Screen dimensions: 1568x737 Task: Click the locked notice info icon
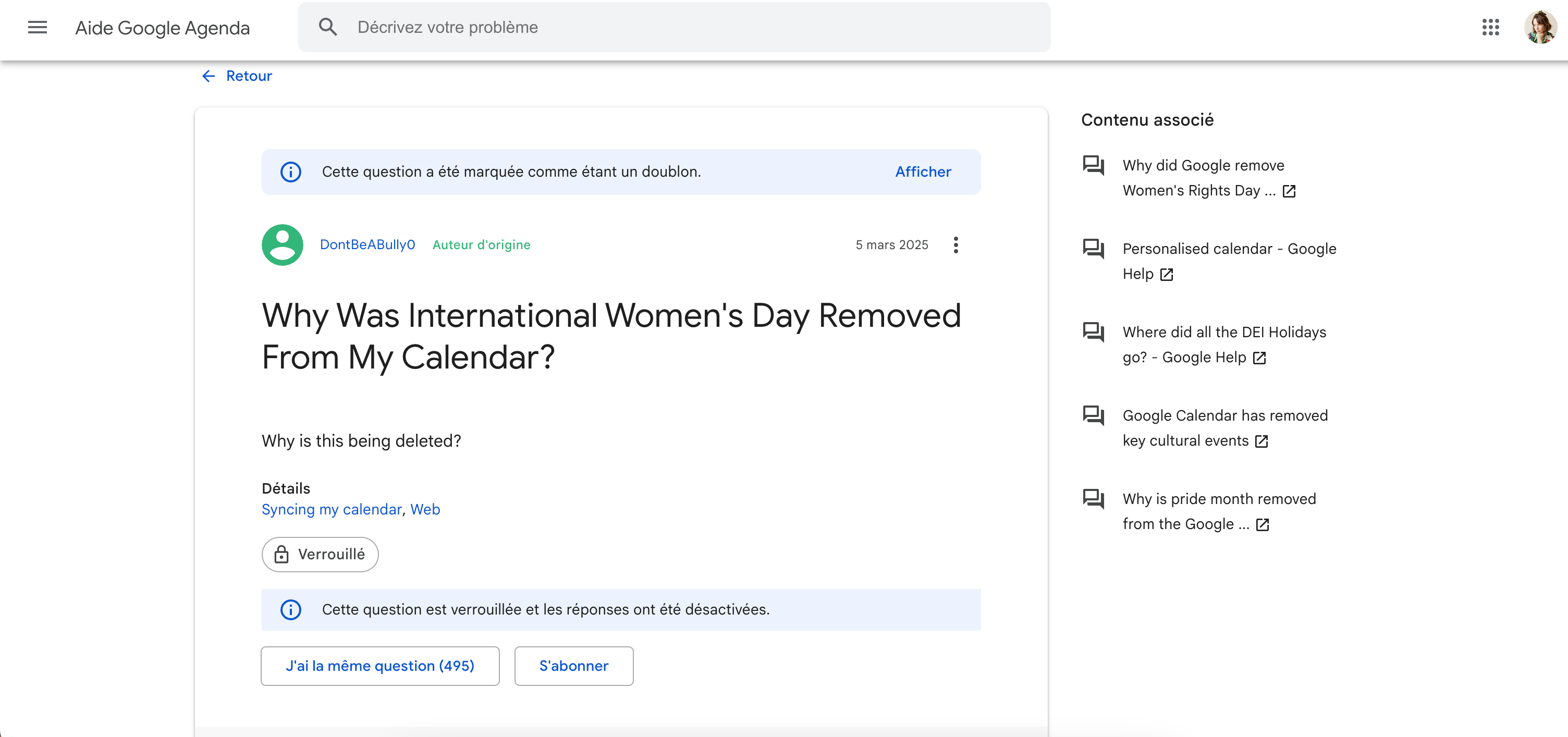click(x=291, y=610)
